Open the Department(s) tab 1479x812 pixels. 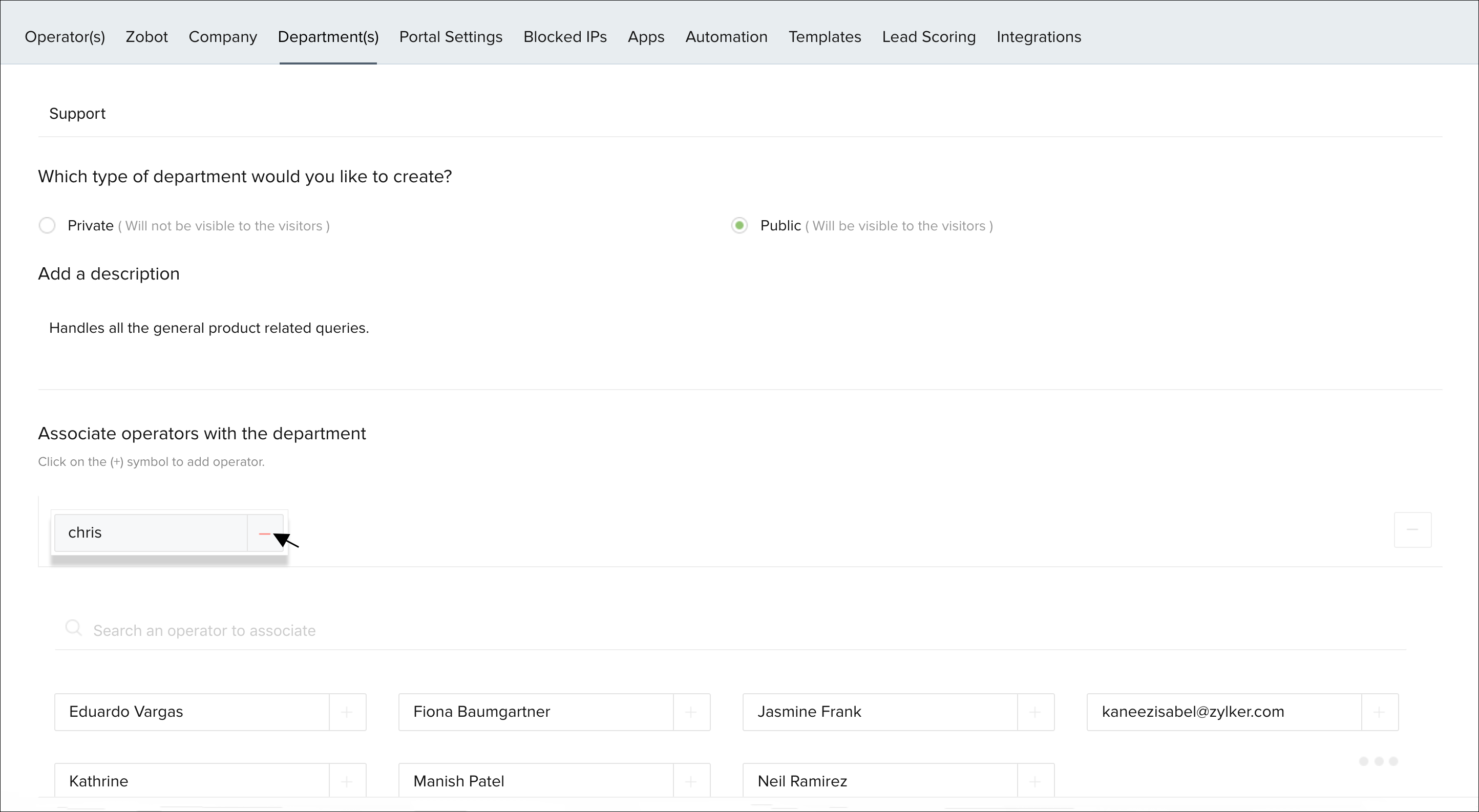click(x=328, y=37)
